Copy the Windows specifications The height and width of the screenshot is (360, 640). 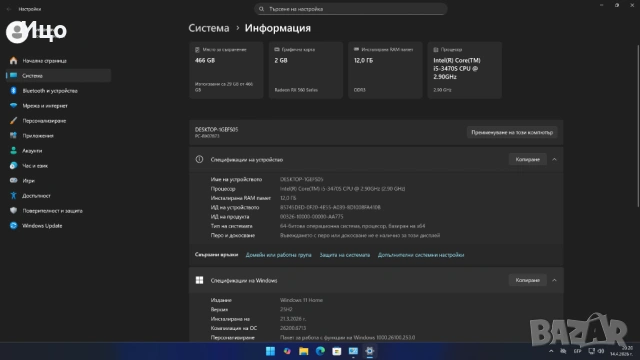(x=527, y=280)
